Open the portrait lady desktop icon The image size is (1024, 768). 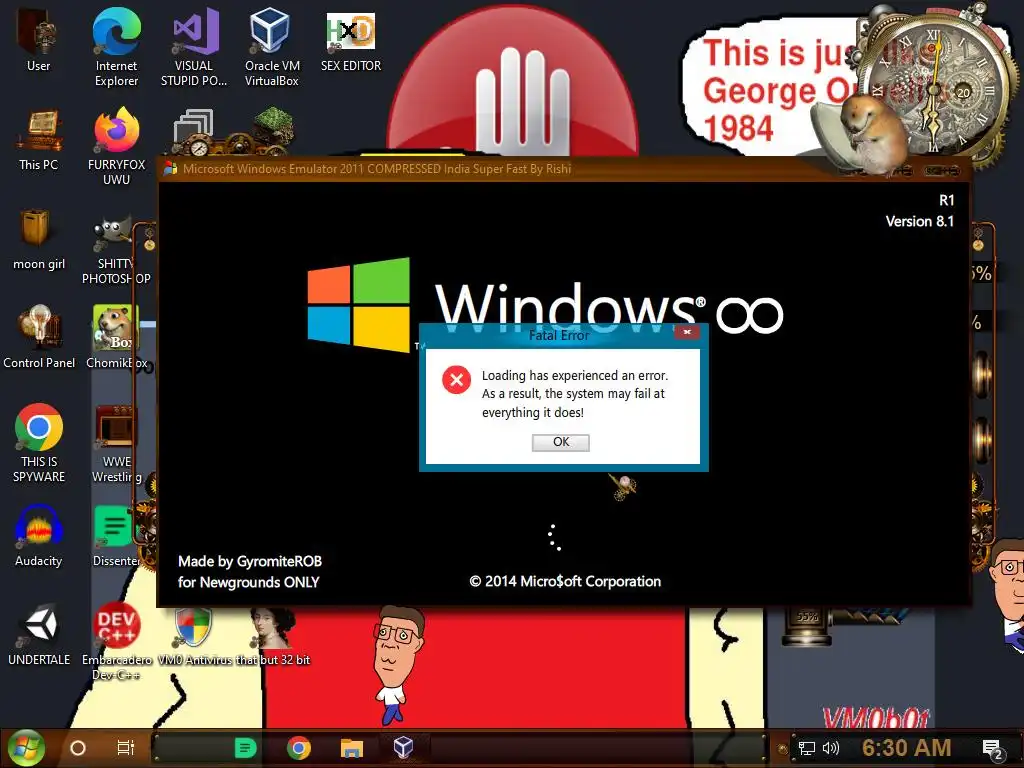coord(272,635)
